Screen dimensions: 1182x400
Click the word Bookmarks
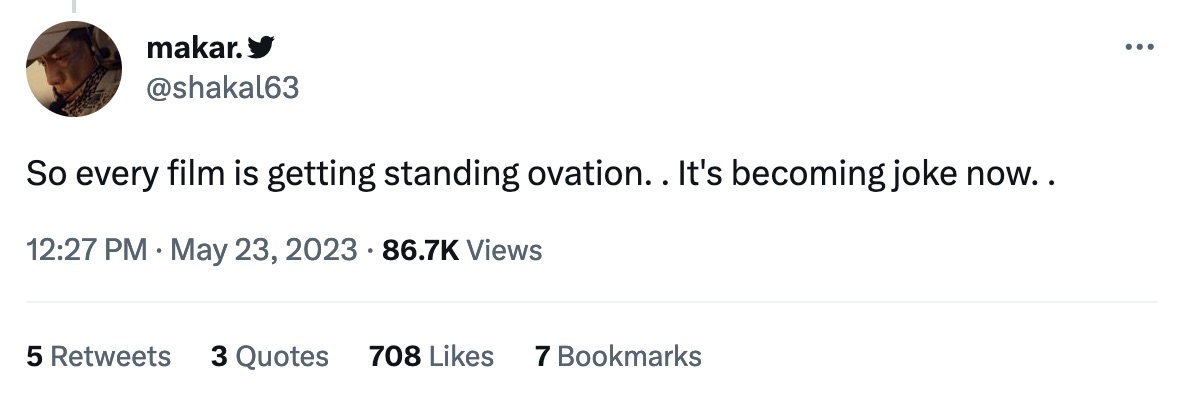click(x=629, y=356)
